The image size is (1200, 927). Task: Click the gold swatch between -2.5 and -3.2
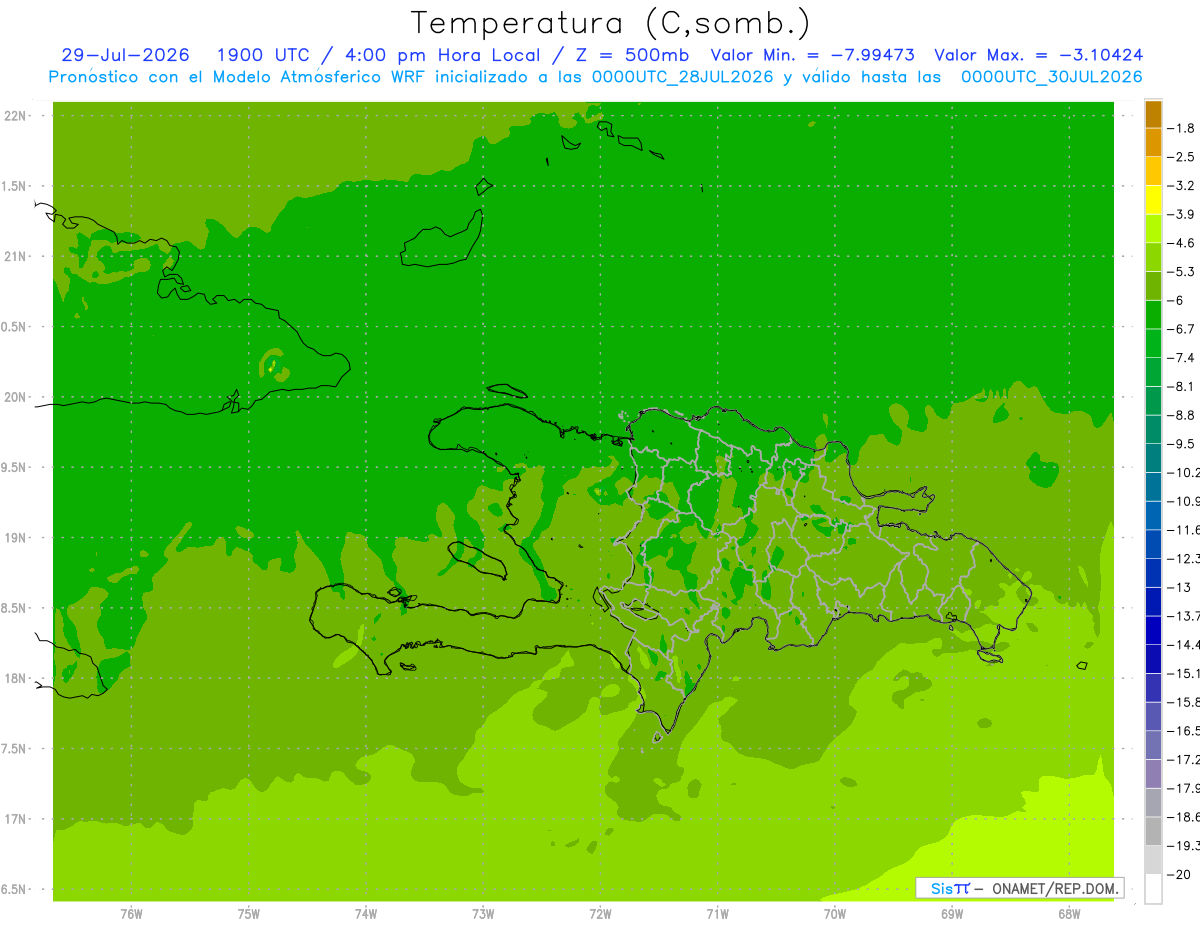[x=1153, y=171]
